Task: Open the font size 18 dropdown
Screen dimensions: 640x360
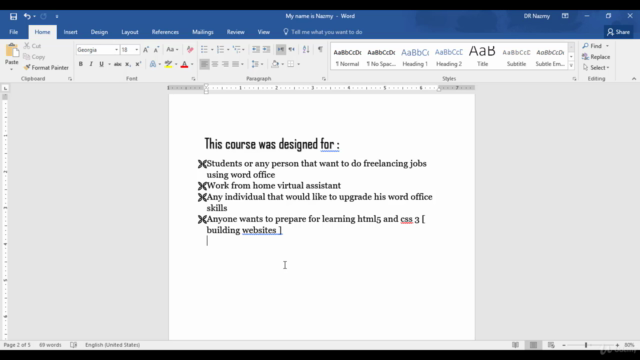Action: coord(136,50)
